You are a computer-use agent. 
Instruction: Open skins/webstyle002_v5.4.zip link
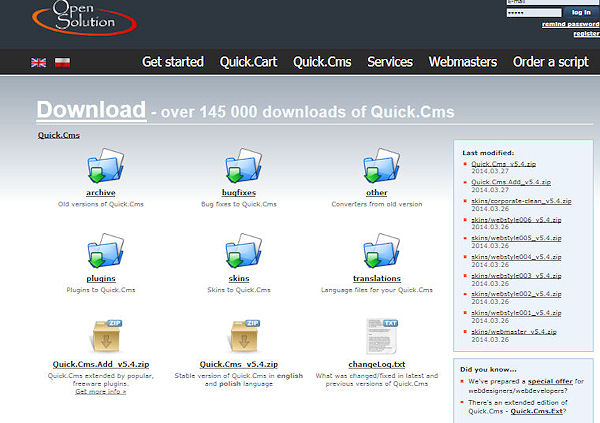pyautogui.click(x=516, y=294)
